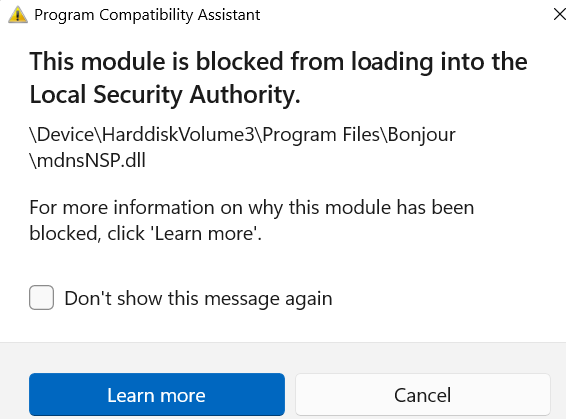Click the mdnsNSP.dll file name text
Viewport: 566px width, 419px height.
(87, 160)
